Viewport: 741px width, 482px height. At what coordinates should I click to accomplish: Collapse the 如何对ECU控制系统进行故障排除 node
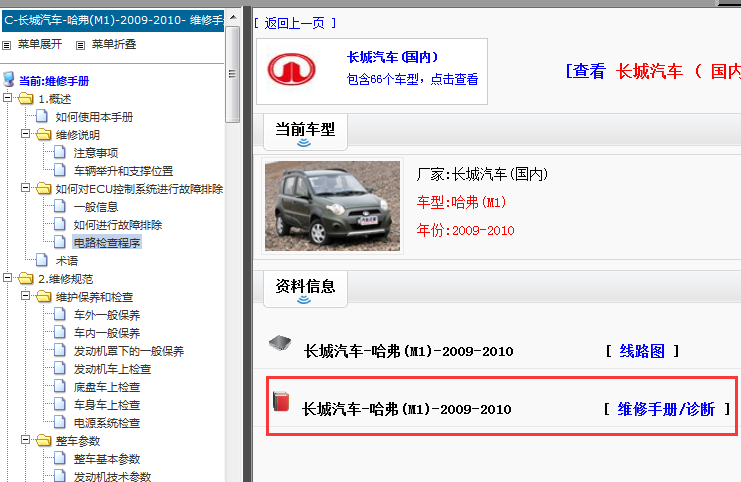(x=26, y=188)
